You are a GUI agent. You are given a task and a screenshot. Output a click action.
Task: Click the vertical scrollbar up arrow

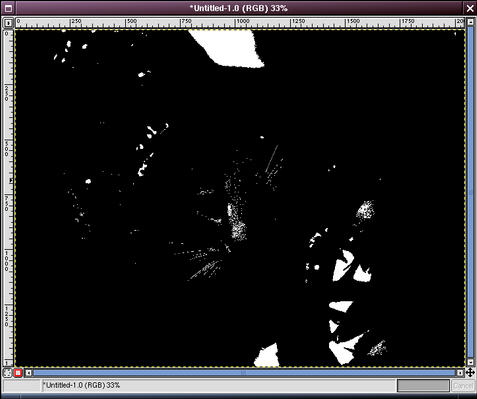470,22
